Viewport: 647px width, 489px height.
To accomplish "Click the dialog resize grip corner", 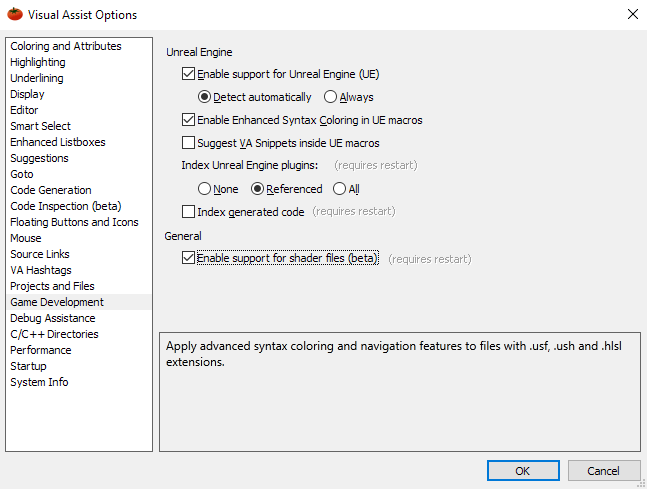I will click(642, 484).
